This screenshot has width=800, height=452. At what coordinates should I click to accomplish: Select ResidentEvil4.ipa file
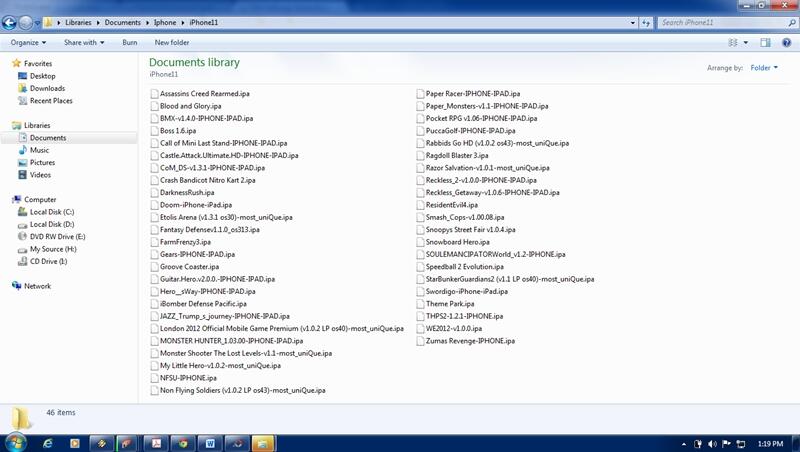click(x=447, y=205)
